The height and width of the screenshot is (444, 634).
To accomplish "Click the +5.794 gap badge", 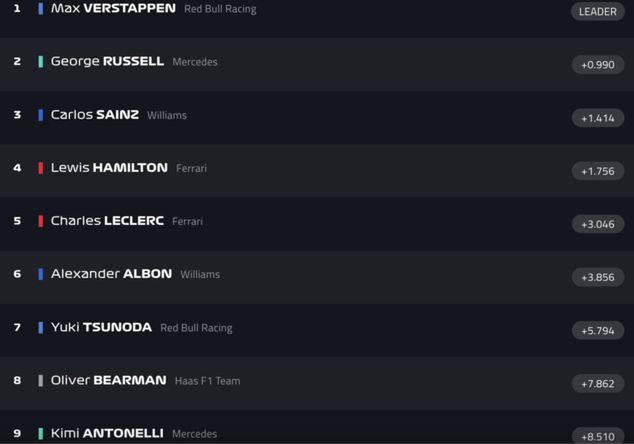I will coord(598,330).
